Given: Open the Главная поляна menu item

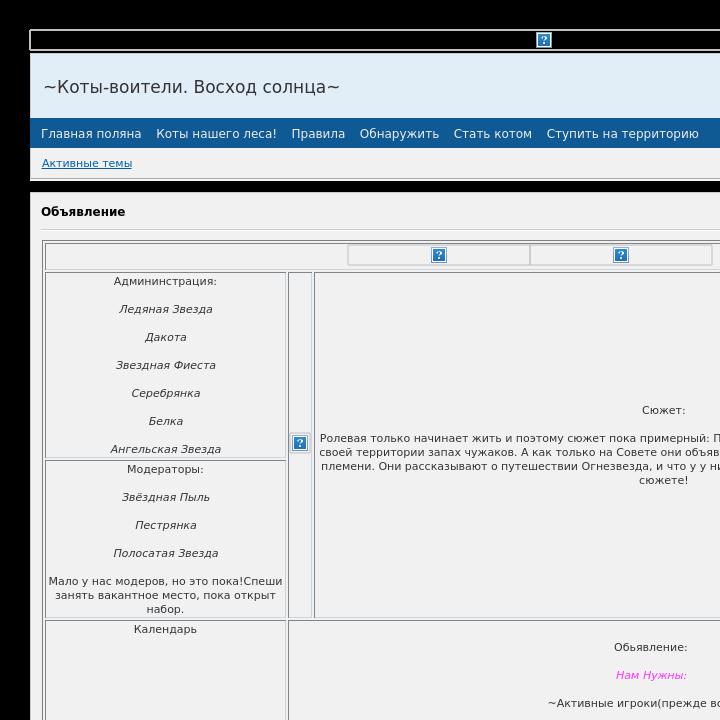Looking at the screenshot, I should (91, 134).
